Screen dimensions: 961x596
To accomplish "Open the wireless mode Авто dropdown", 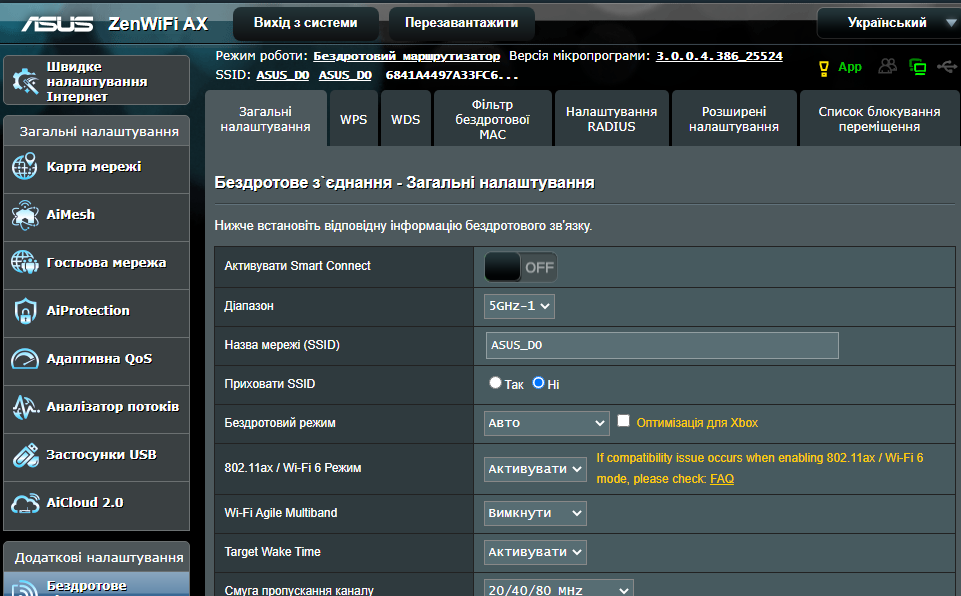I will [547, 423].
